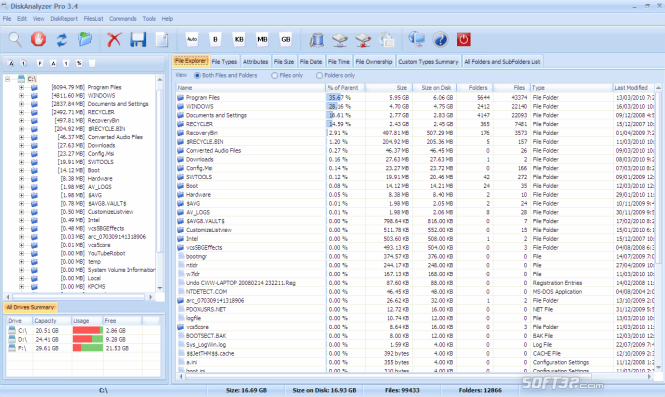The height and width of the screenshot is (397, 665).
Task: Click the C:\ drive usage bar
Action: [88, 330]
